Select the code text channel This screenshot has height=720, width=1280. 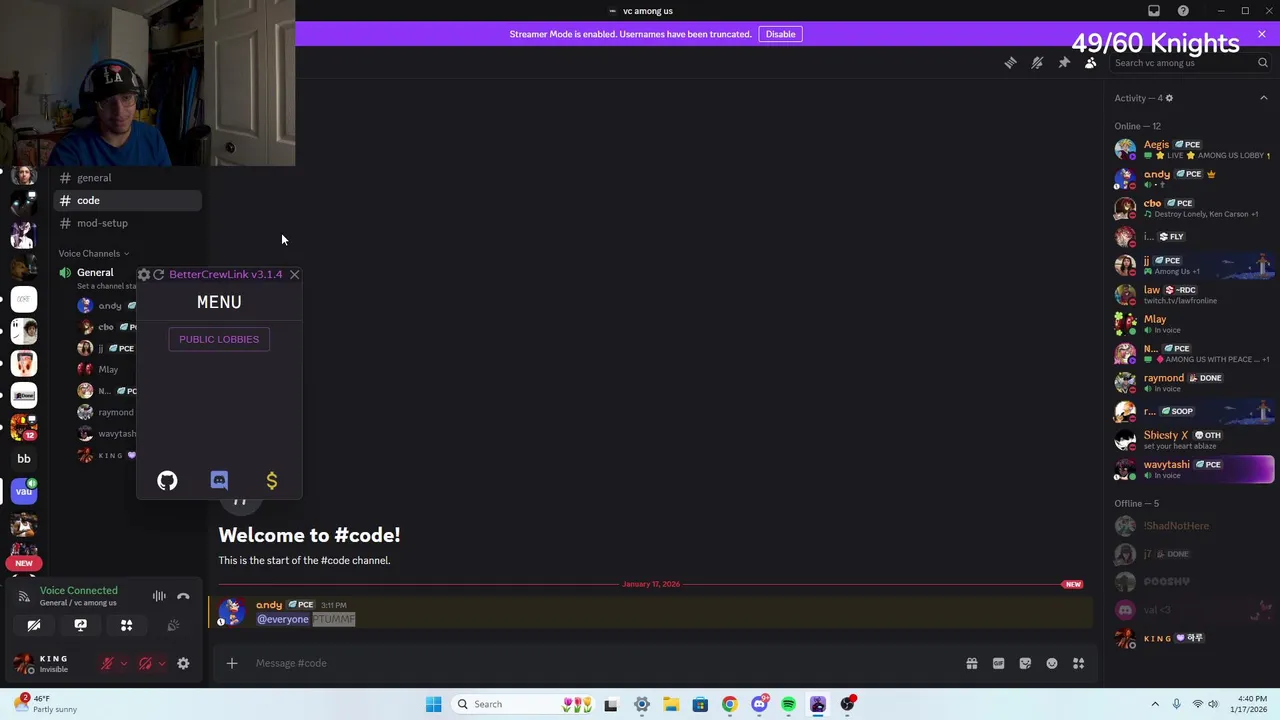pyautogui.click(x=128, y=200)
